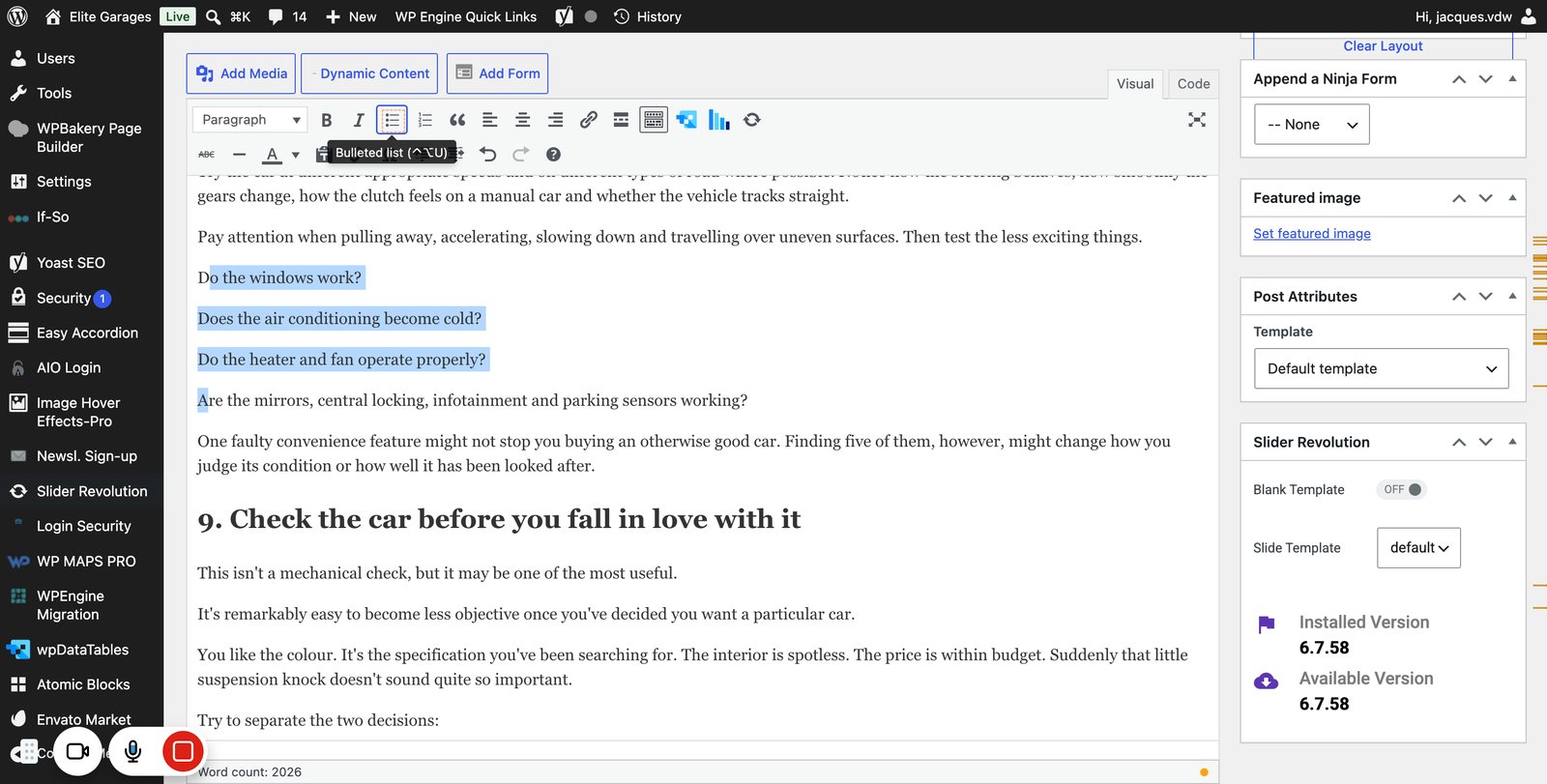Click the insert link chain icon
The width and height of the screenshot is (1547, 784).
click(588, 120)
